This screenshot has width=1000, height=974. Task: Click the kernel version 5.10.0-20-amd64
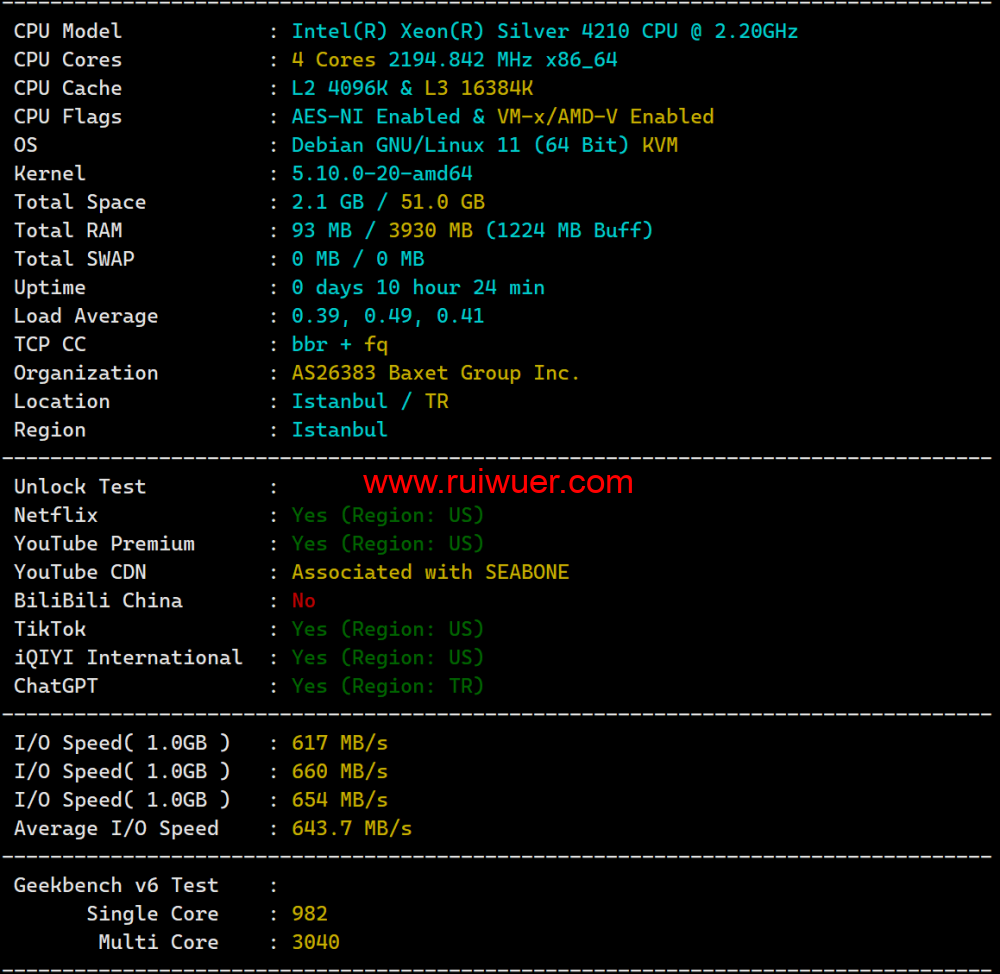(382, 174)
